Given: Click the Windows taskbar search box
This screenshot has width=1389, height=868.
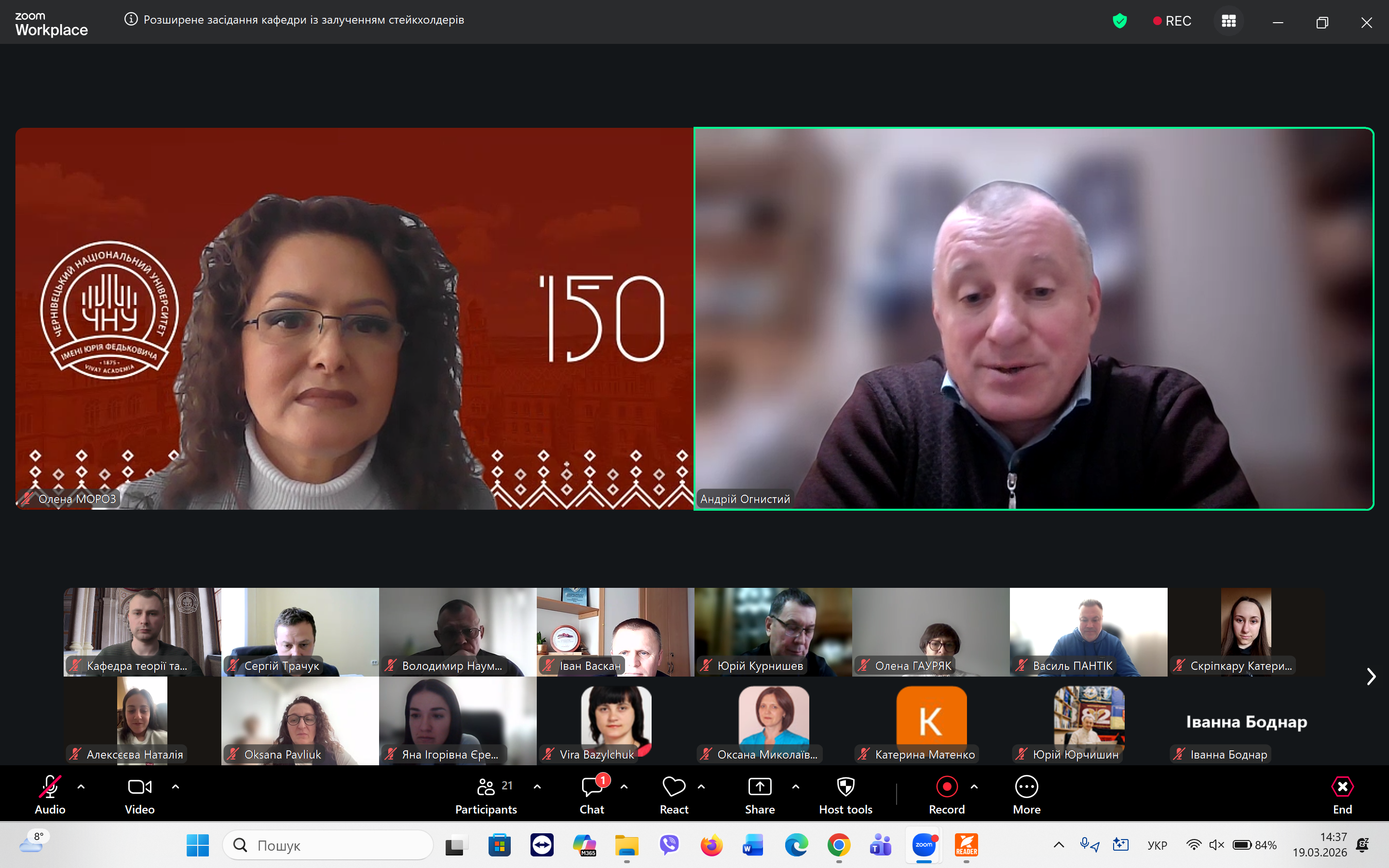Looking at the screenshot, I should 328,845.
